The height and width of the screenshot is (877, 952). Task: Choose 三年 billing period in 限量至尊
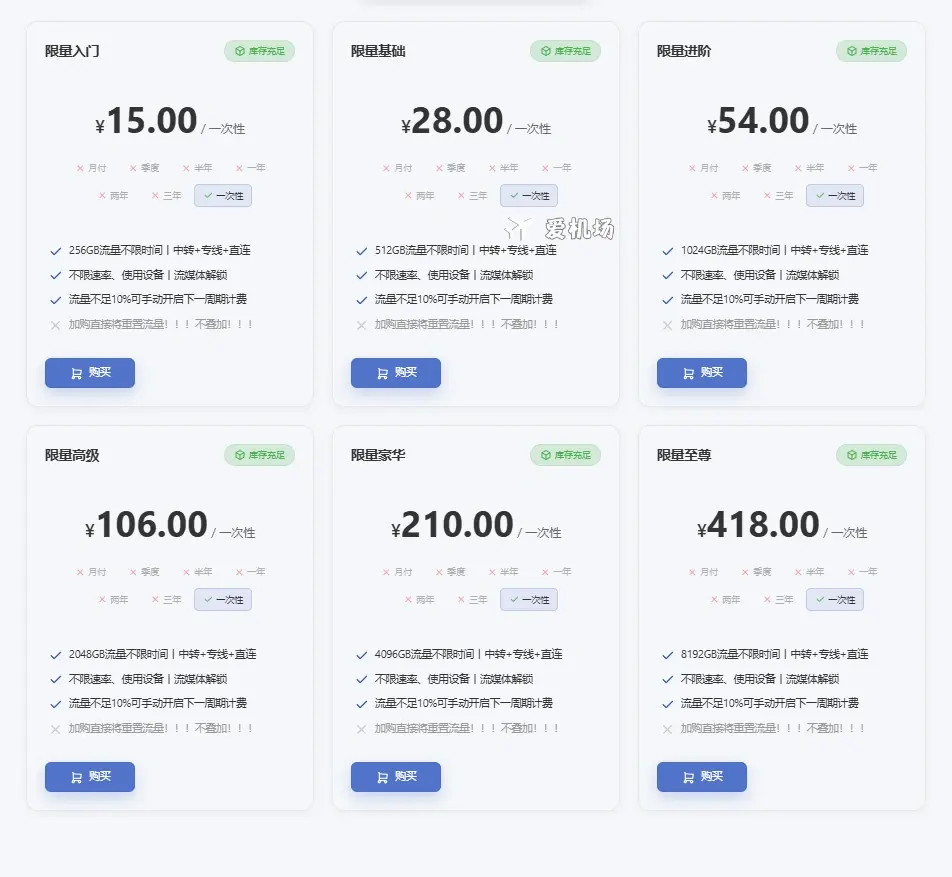[778, 600]
